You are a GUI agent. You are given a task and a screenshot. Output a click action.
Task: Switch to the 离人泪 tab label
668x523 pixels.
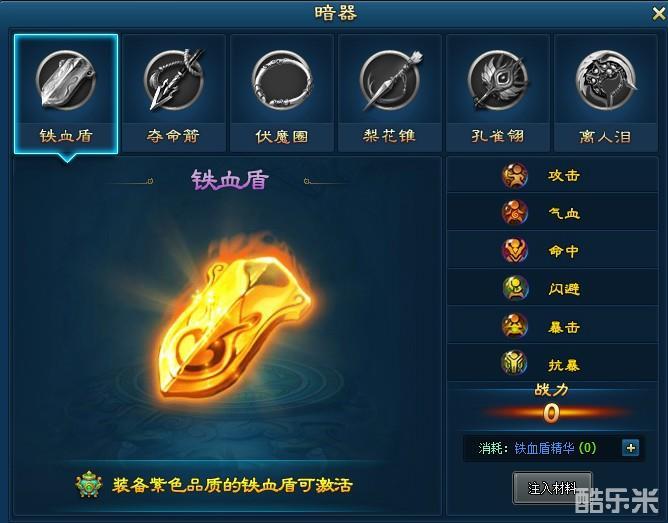[x=605, y=137]
